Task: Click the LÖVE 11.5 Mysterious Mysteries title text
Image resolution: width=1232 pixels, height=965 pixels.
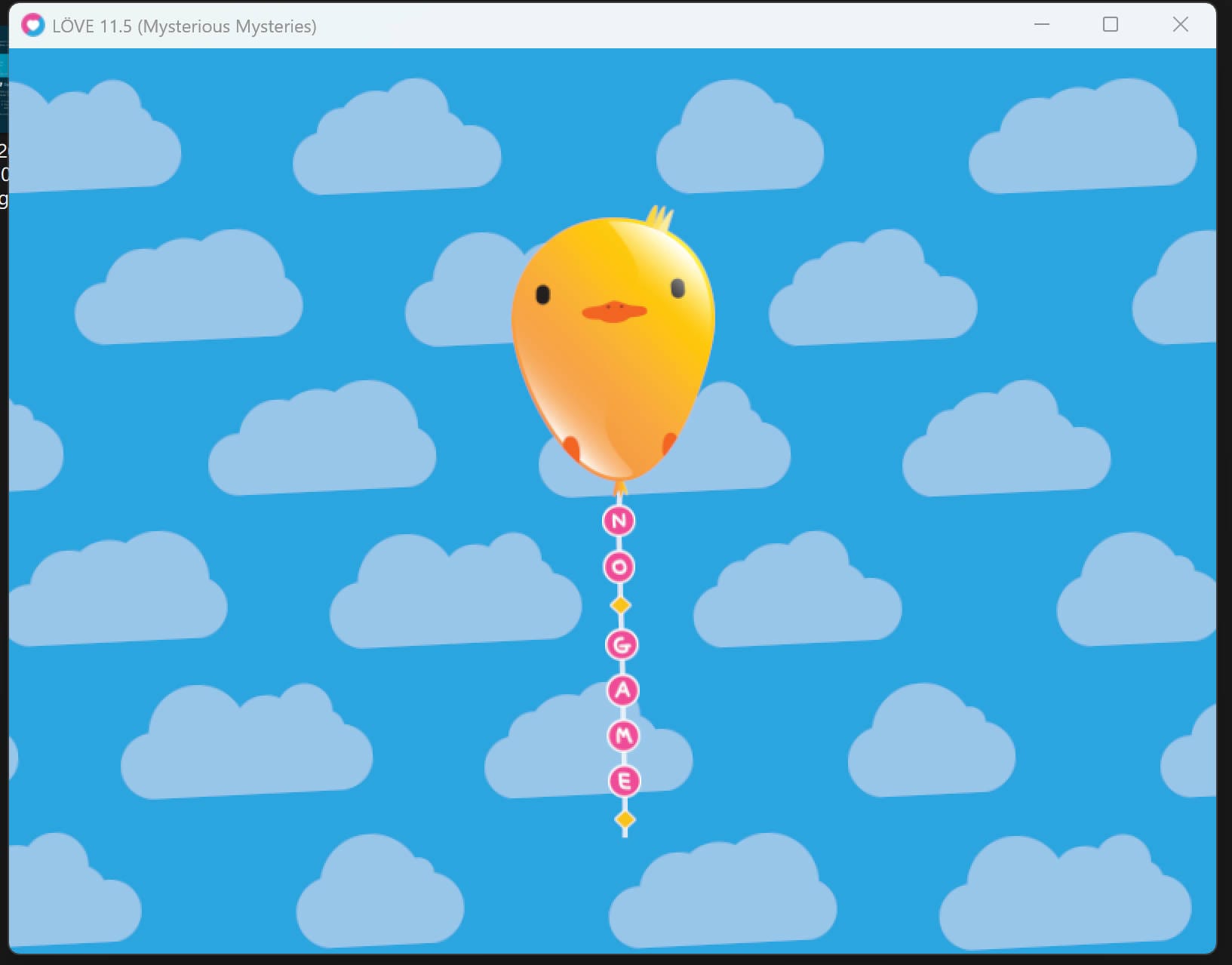Action: pyautogui.click(x=183, y=26)
